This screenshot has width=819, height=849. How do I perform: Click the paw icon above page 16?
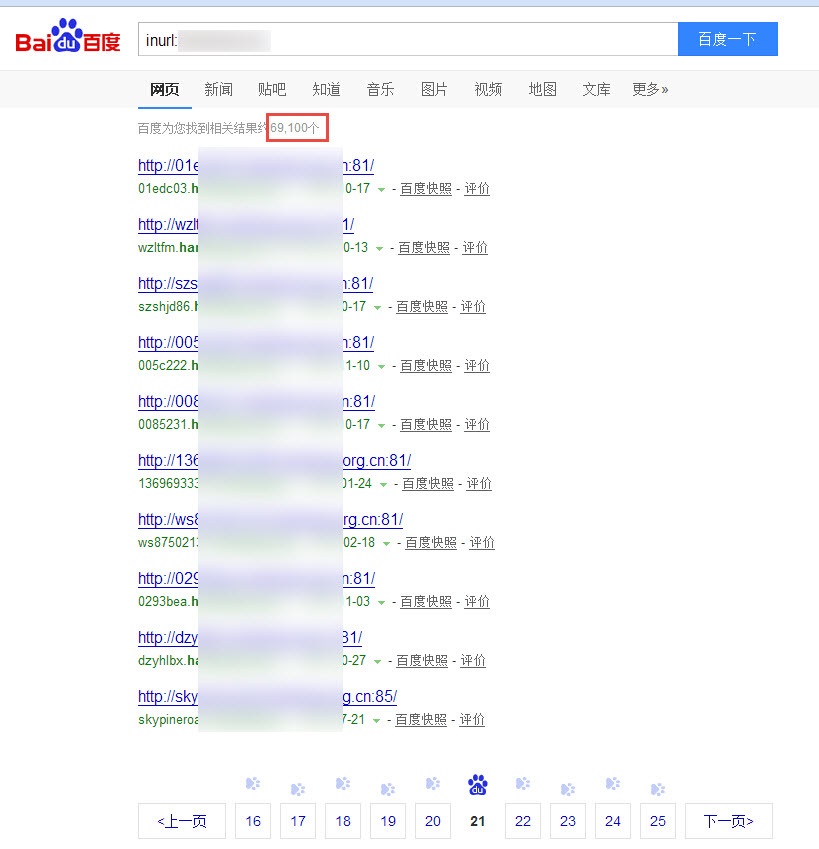click(x=253, y=783)
